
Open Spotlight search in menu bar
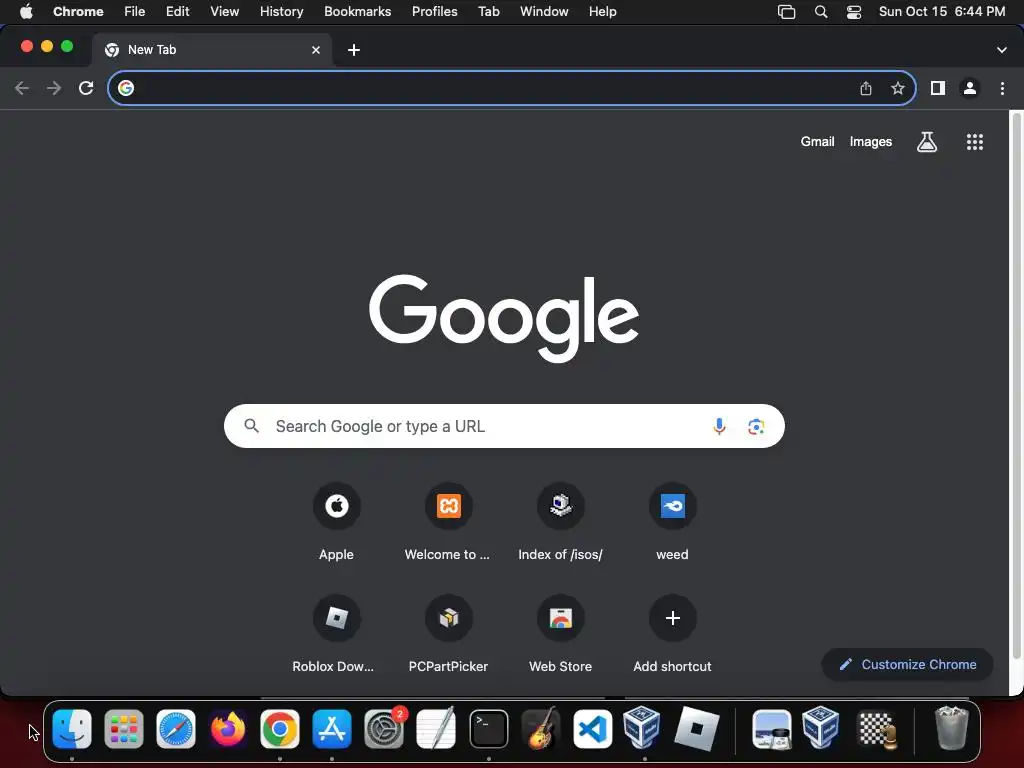click(x=821, y=12)
